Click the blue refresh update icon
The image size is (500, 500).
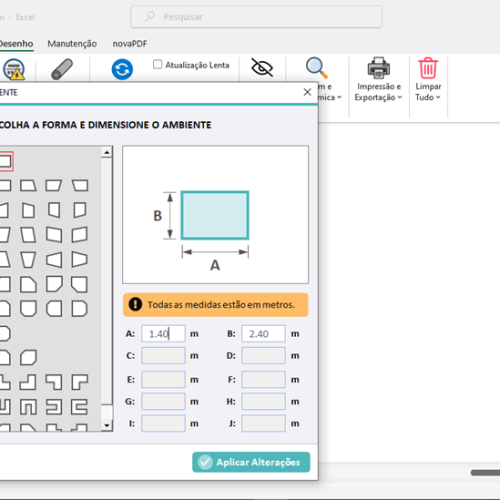click(122, 69)
